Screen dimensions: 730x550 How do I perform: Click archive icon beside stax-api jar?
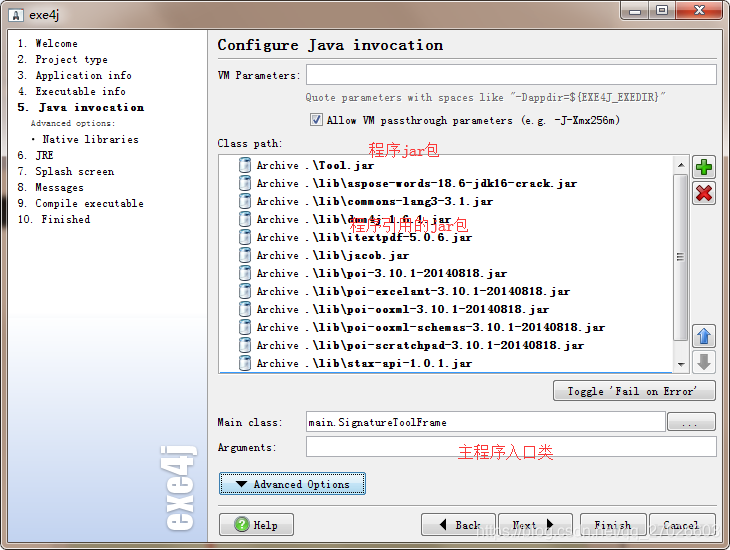245,363
